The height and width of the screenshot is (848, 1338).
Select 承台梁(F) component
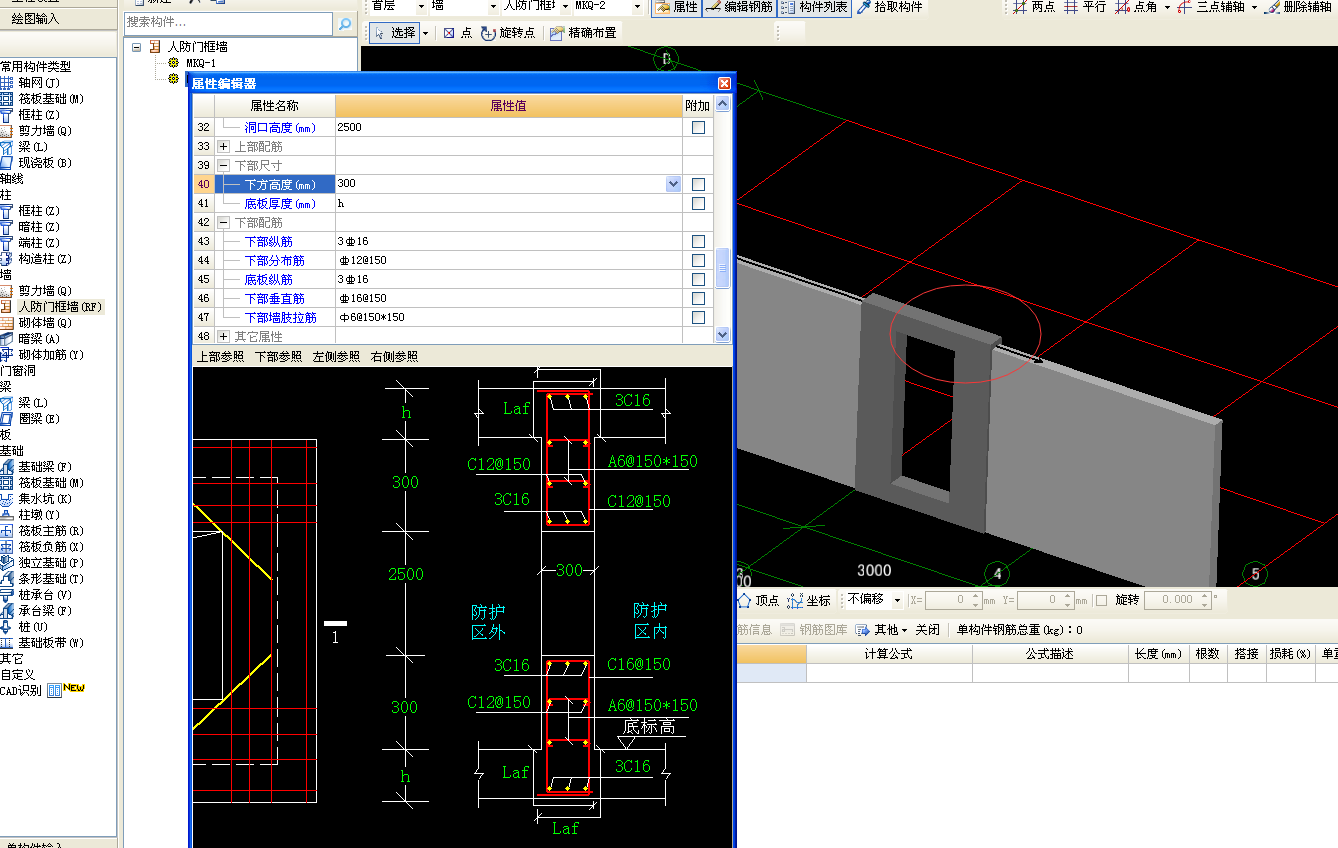pyautogui.click(x=44, y=611)
